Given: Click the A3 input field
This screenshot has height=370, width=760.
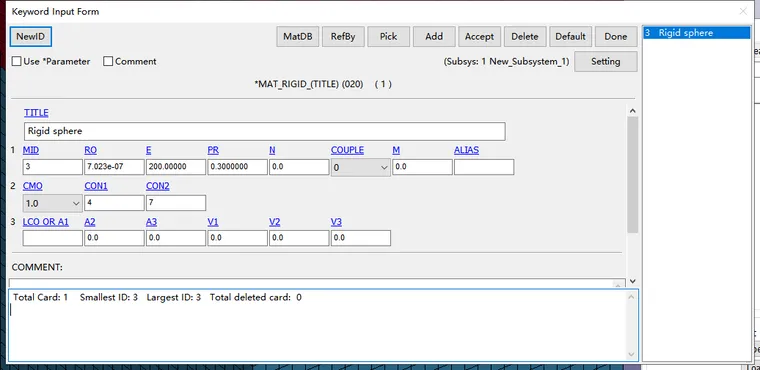Looking at the screenshot, I should (x=175, y=238).
